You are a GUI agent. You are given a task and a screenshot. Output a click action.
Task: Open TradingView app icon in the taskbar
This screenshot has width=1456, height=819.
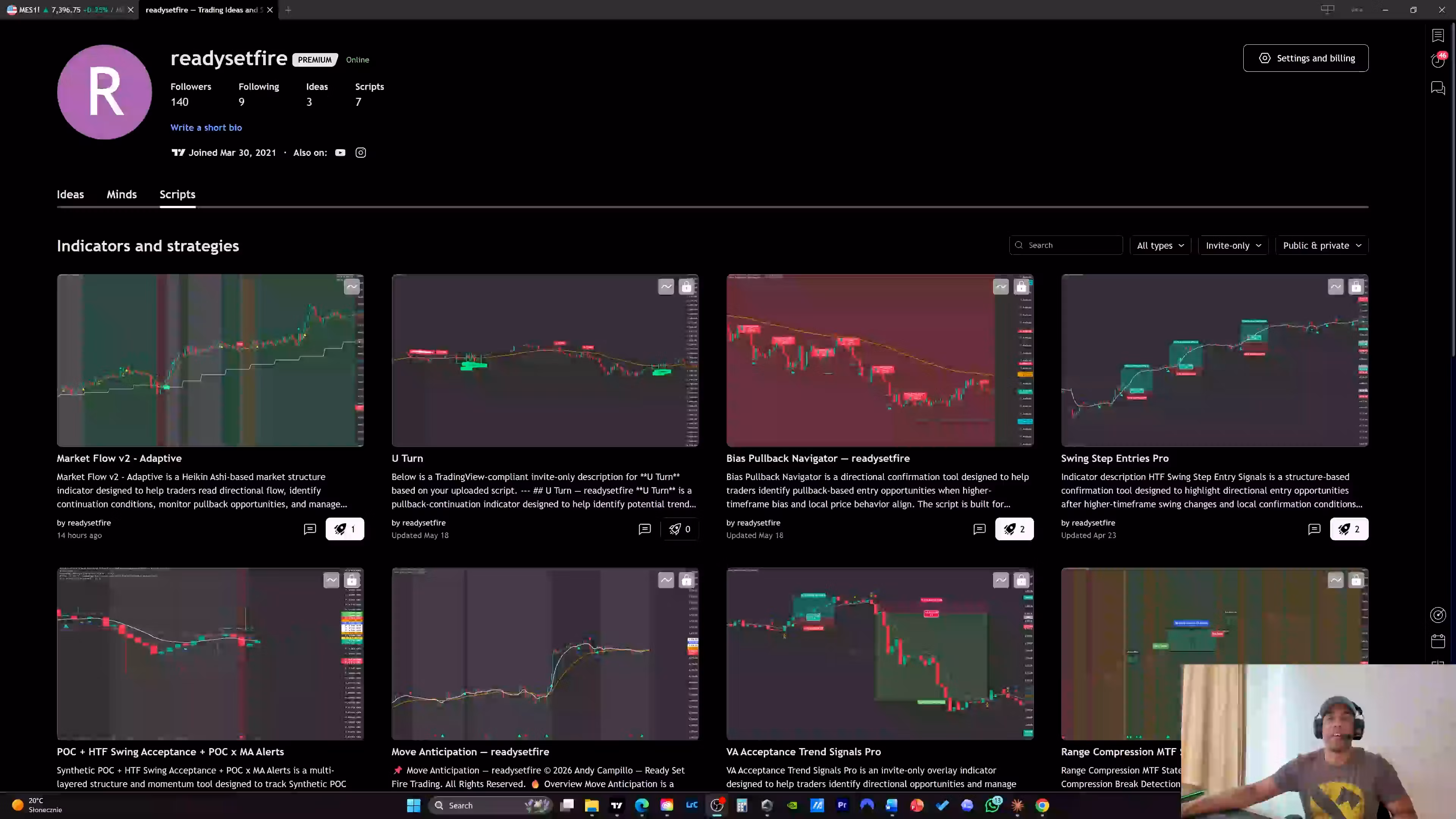pyautogui.click(x=617, y=805)
